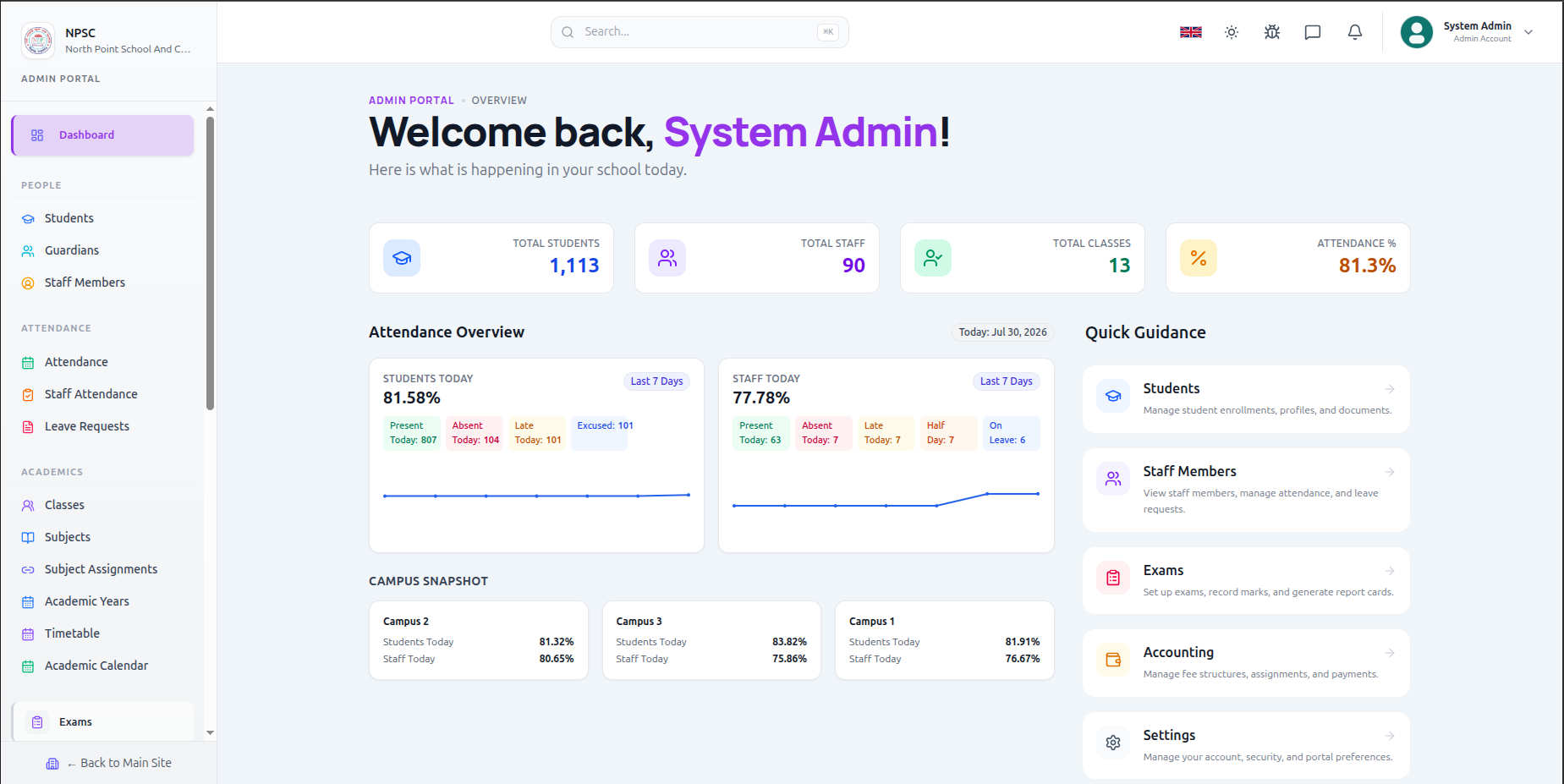Click the Total Classes user-check icon
The height and width of the screenshot is (784, 1564).
[933, 258]
